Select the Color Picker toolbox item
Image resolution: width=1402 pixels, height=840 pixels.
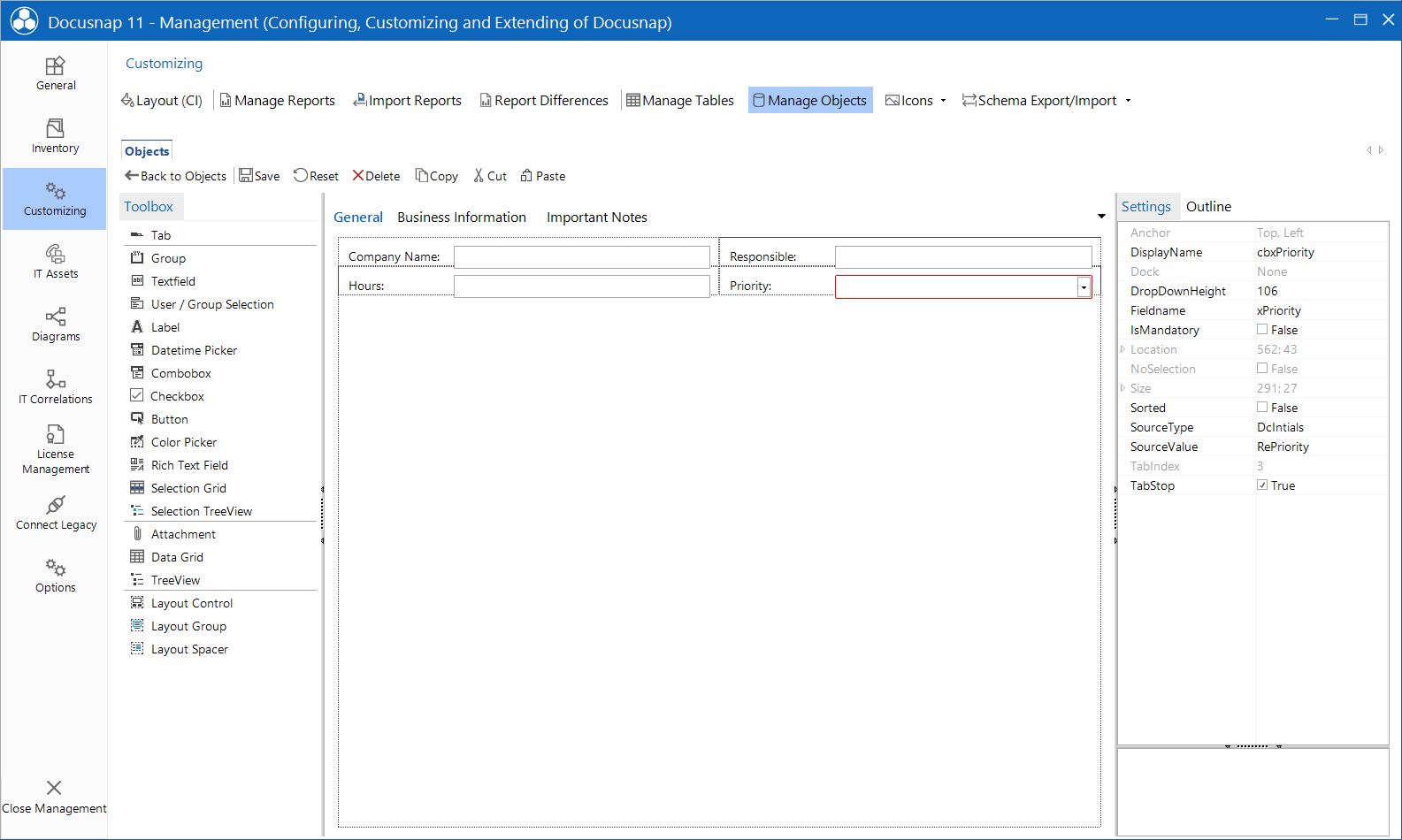[183, 442]
